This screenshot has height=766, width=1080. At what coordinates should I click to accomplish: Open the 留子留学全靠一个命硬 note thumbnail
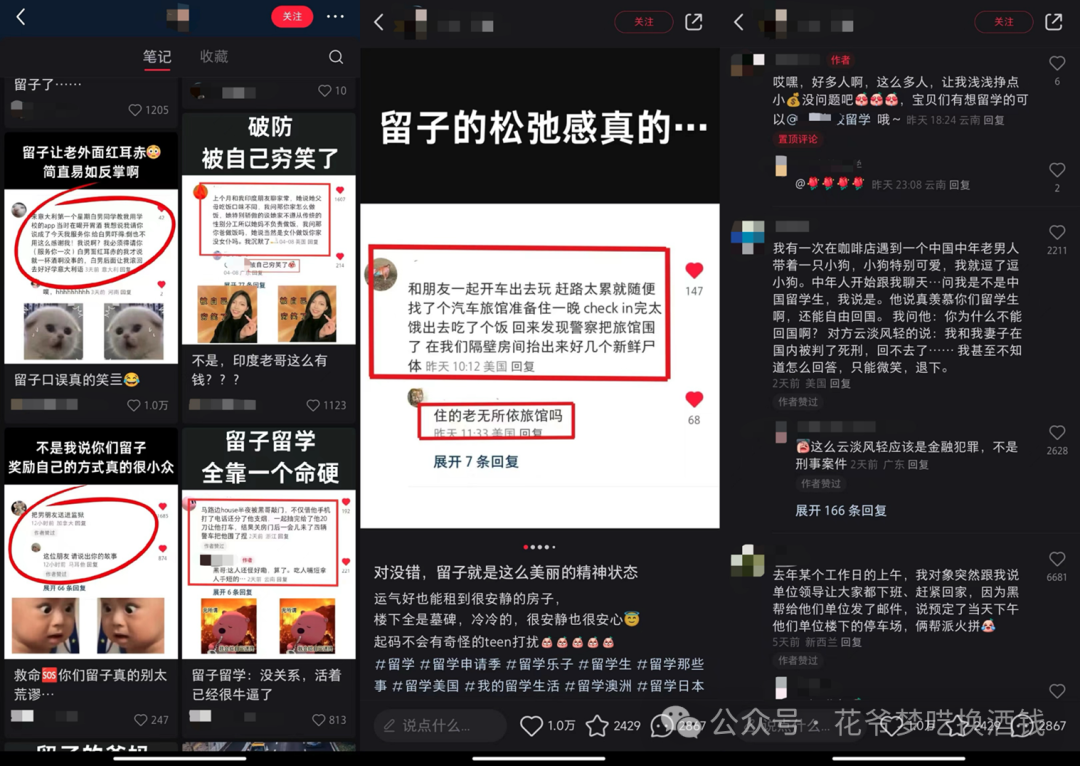pos(269,542)
